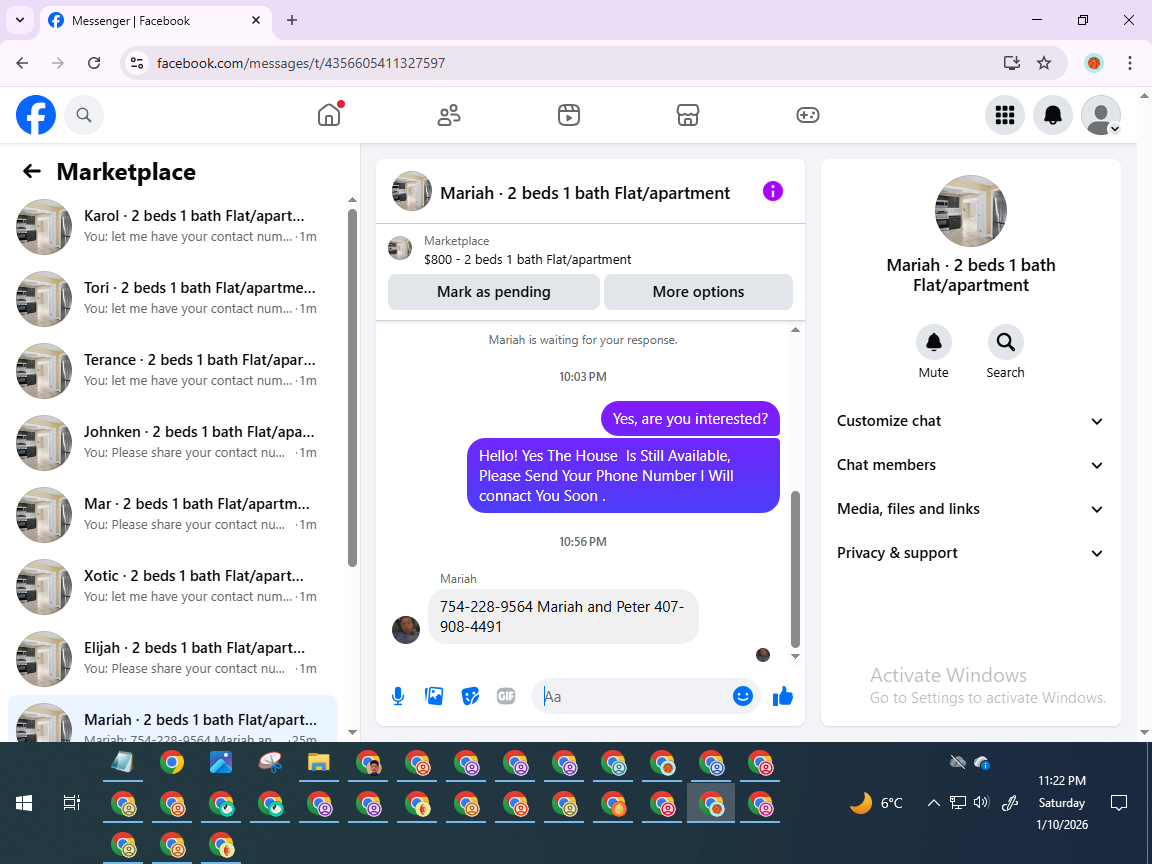Go back in browser history
This screenshot has height=864, width=1152.
point(22,63)
